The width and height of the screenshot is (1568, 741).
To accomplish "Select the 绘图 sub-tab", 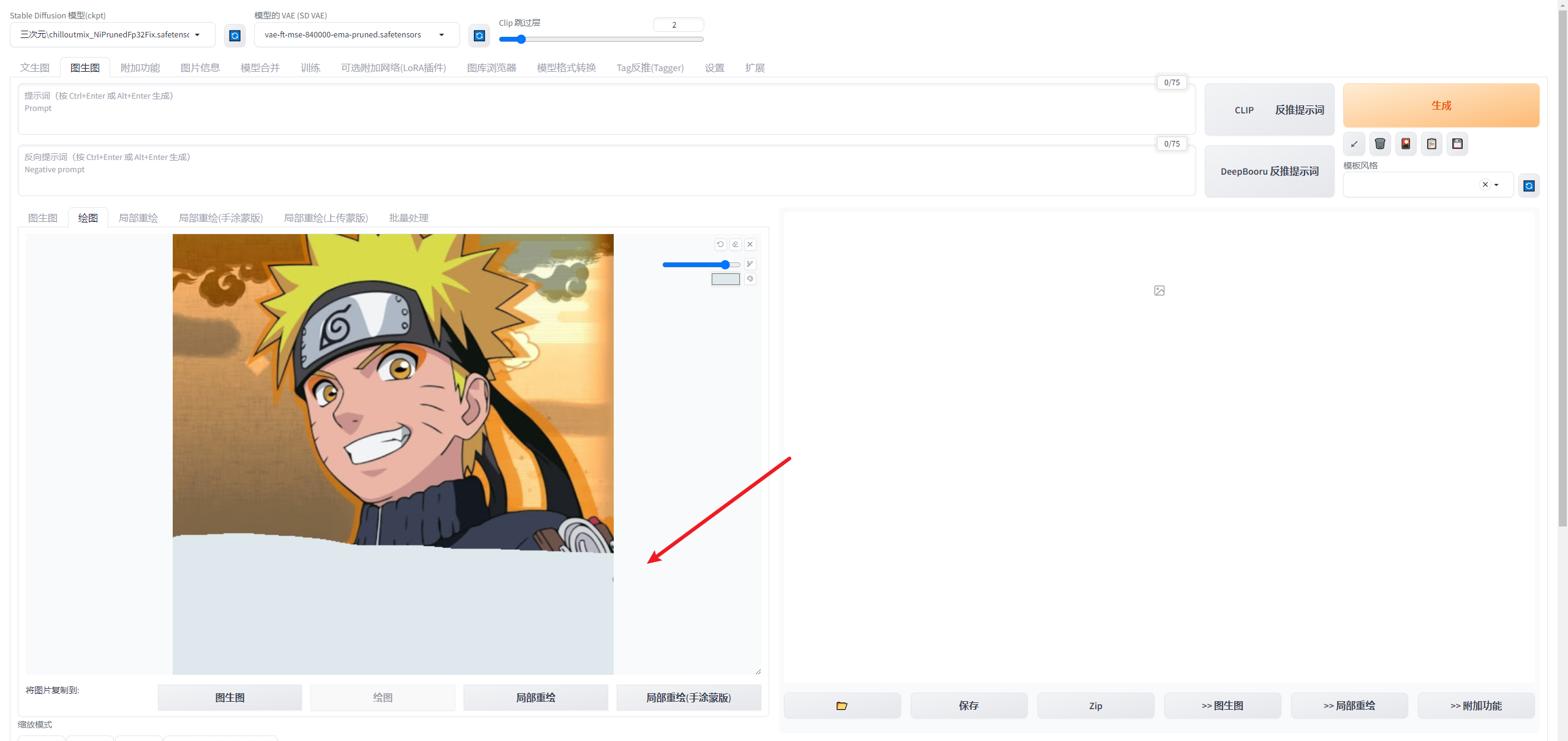I will click(x=88, y=218).
